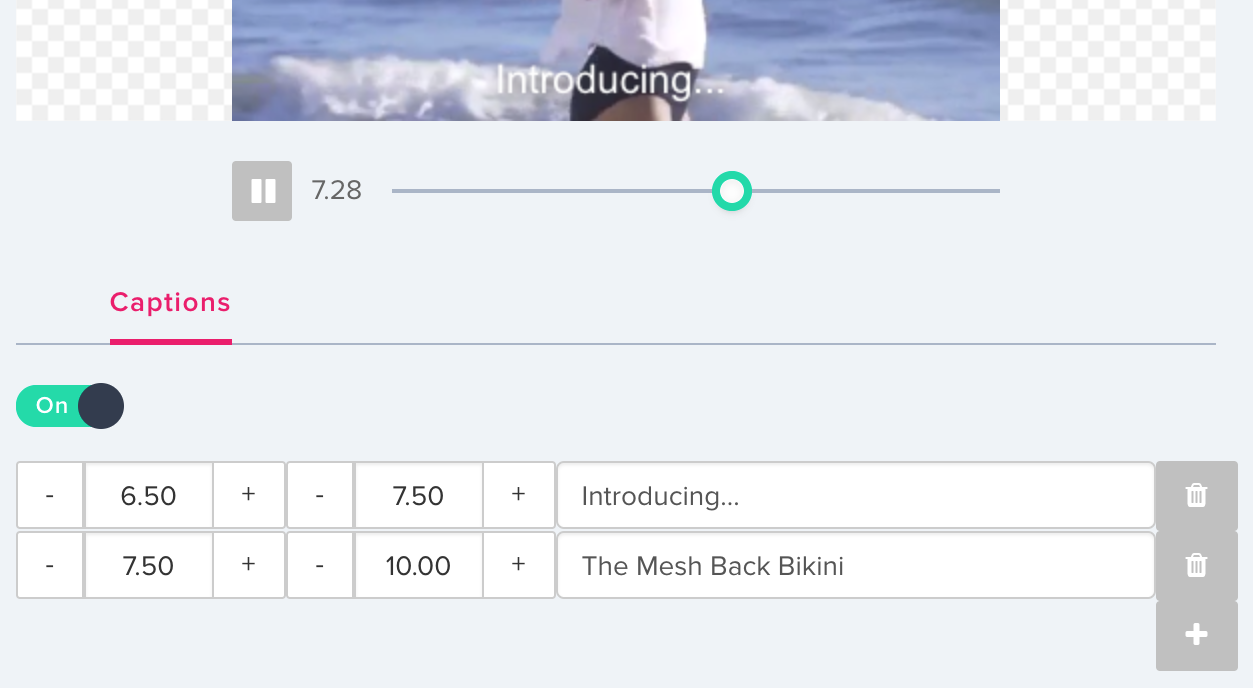
Task: Delete the "The Mesh Back Bikini" caption
Action: click(1196, 566)
